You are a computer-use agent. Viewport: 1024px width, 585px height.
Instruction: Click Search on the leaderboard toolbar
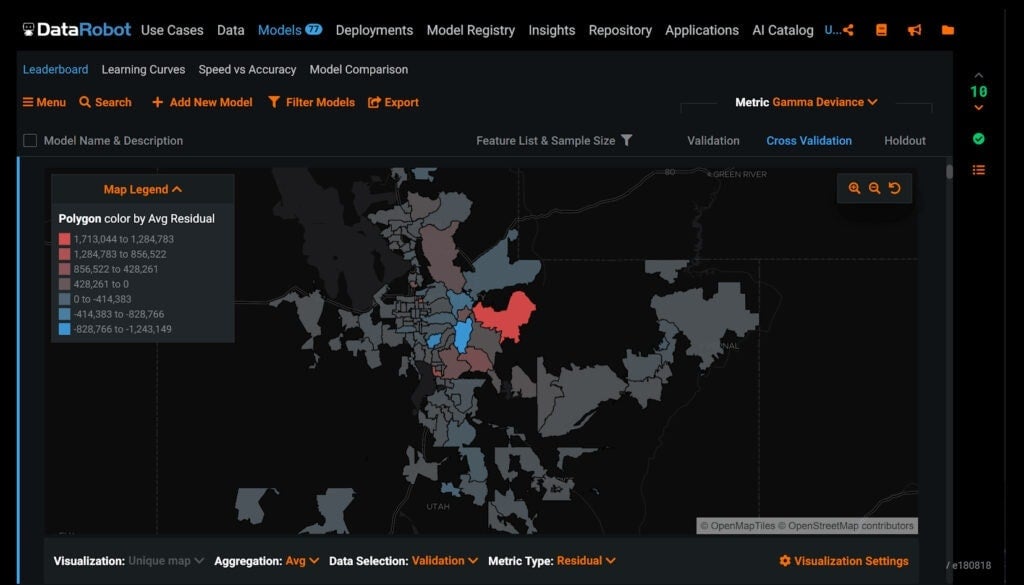pos(105,103)
